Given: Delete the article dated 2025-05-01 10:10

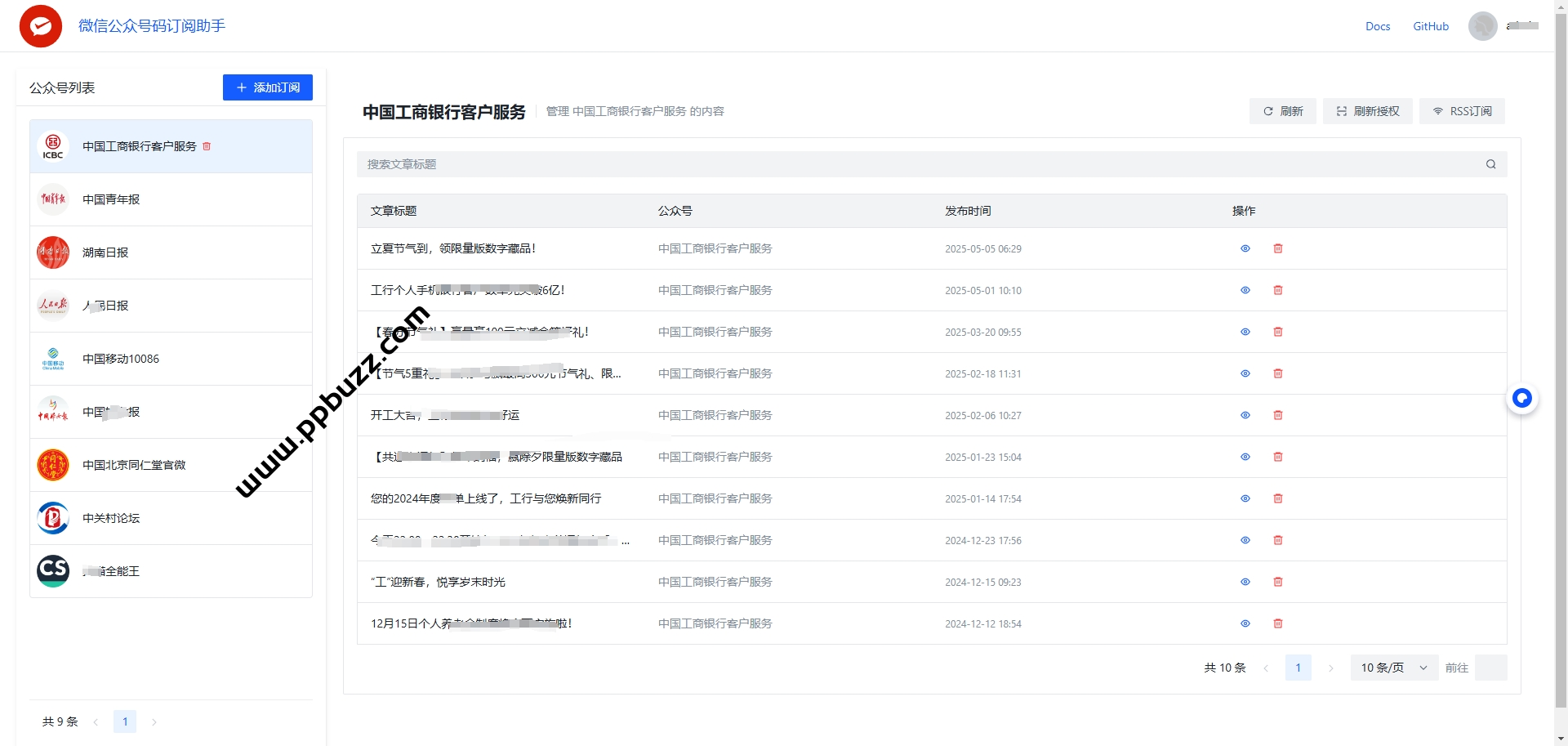Looking at the screenshot, I should pyautogui.click(x=1278, y=290).
